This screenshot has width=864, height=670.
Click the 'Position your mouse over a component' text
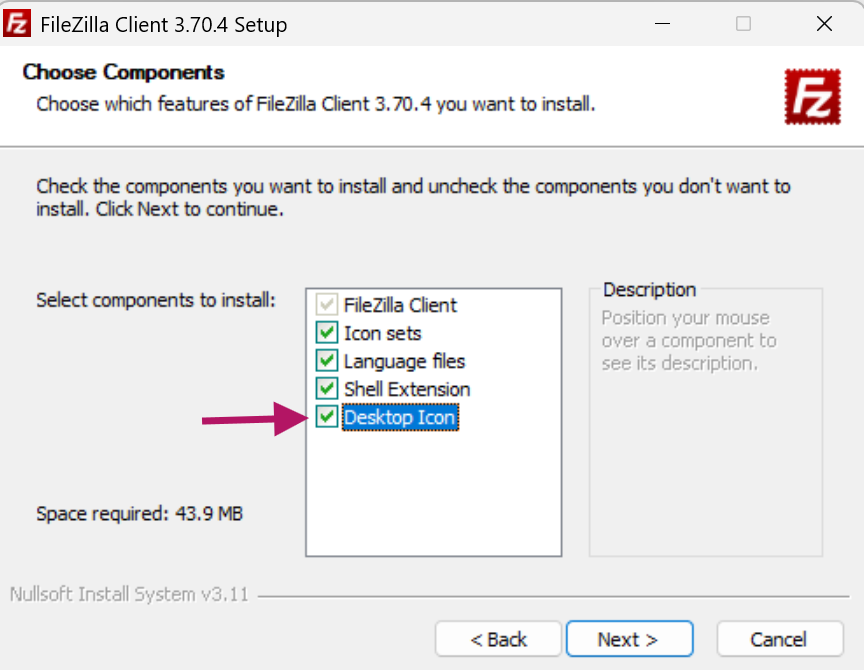(689, 341)
